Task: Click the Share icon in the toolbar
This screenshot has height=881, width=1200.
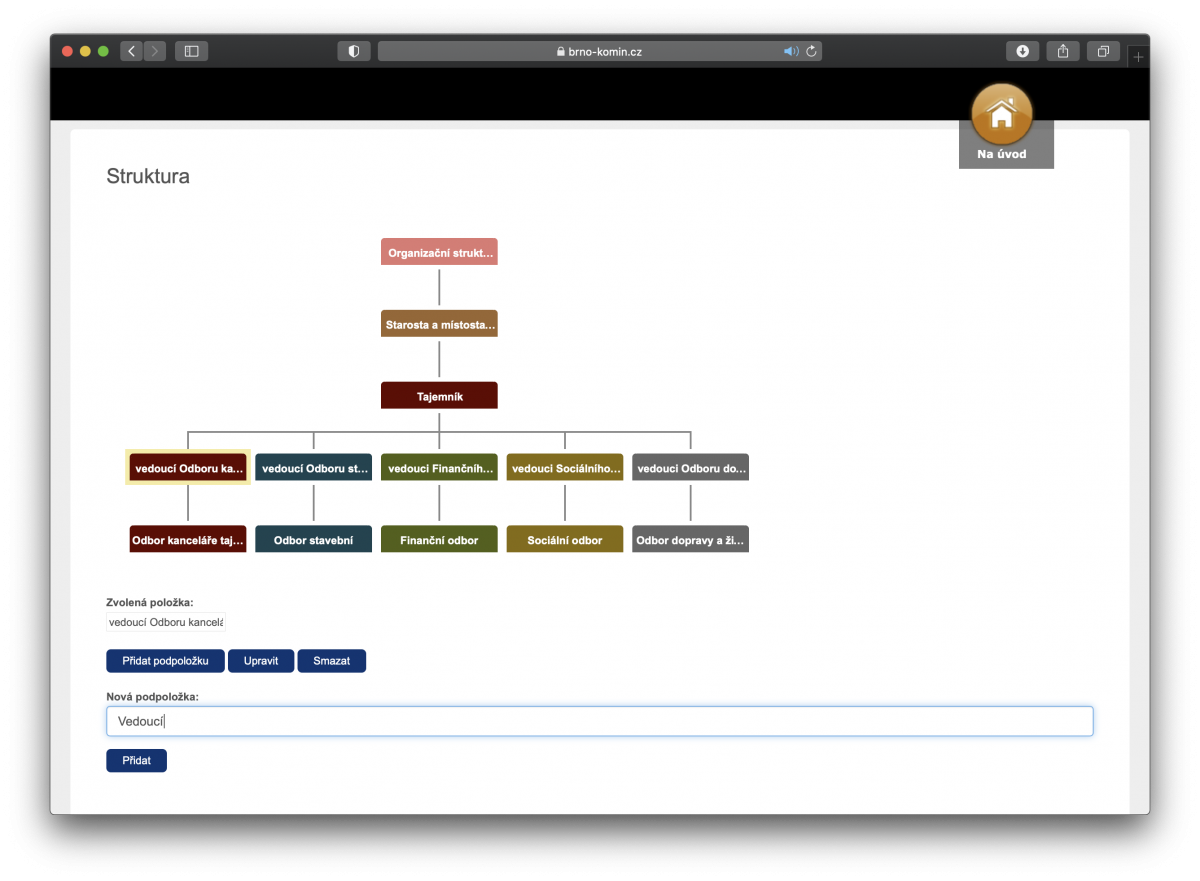Action: point(1063,51)
